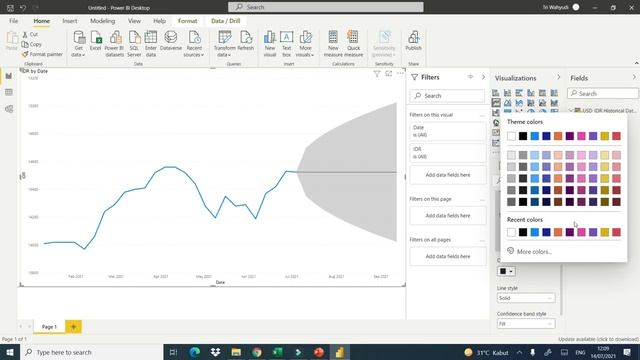Create a New measure
The height and width of the screenshot is (360, 640).
333,43
